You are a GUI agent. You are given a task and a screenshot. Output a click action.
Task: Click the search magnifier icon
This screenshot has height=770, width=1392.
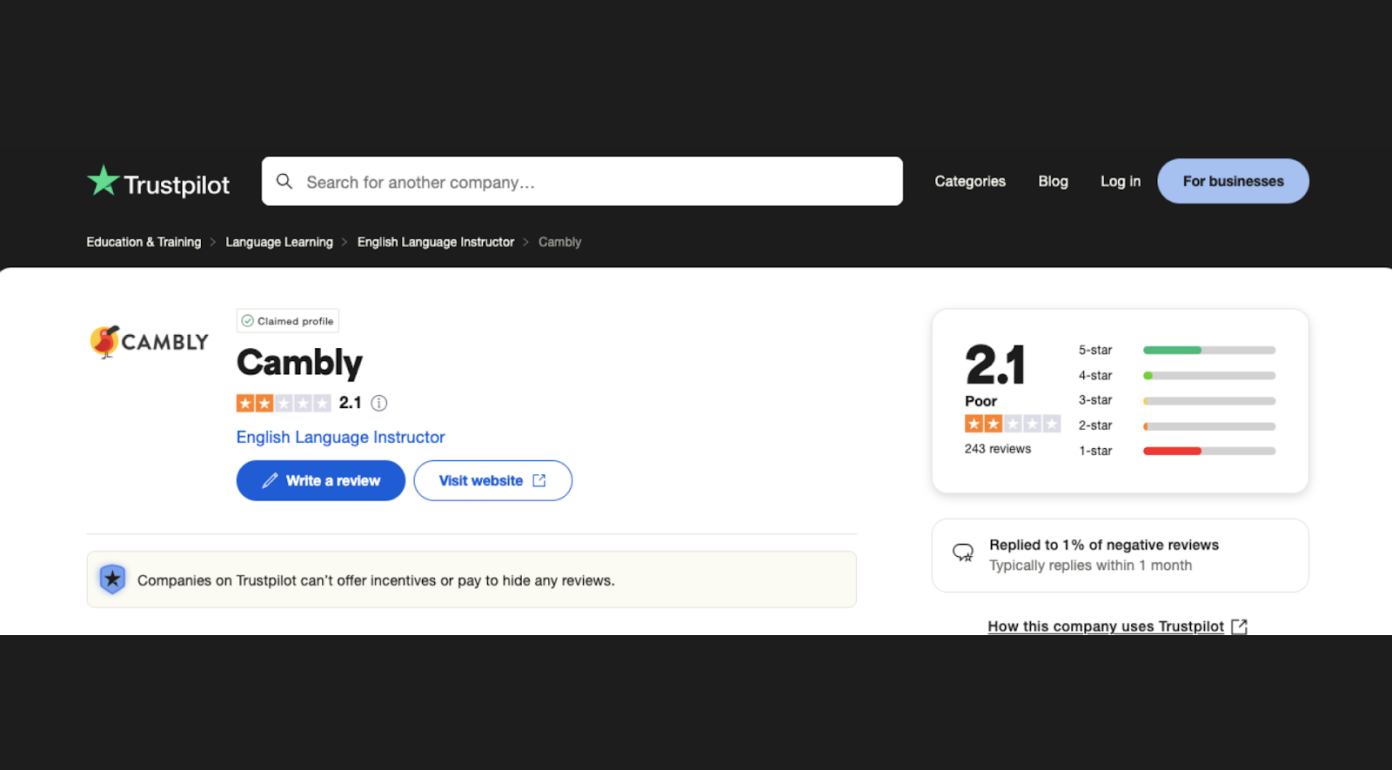tap(284, 181)
